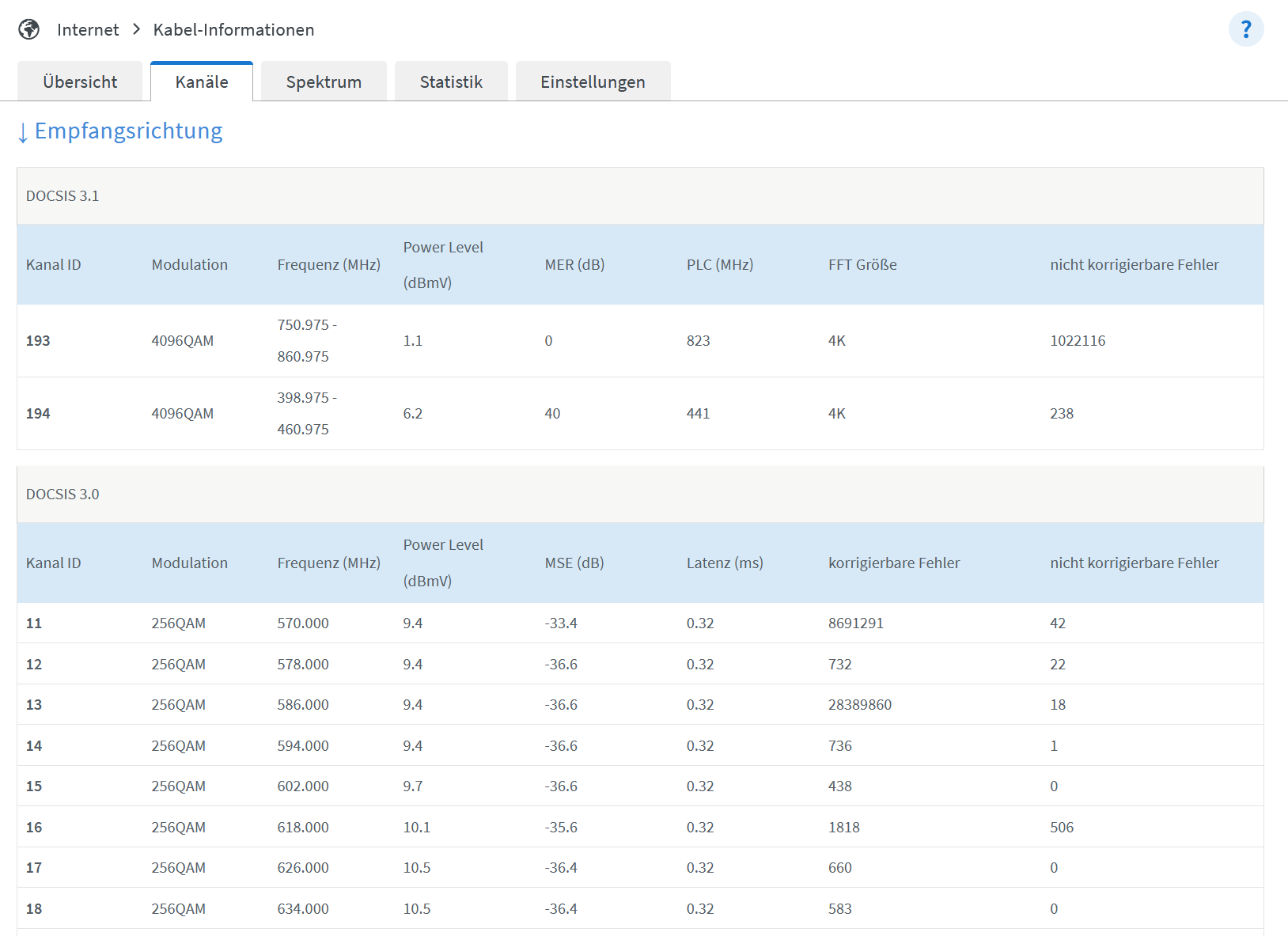Click DOCSIS 3.1 nicht korrigierbare Fehler header
1288x936 pixels.
[1135, 264]
